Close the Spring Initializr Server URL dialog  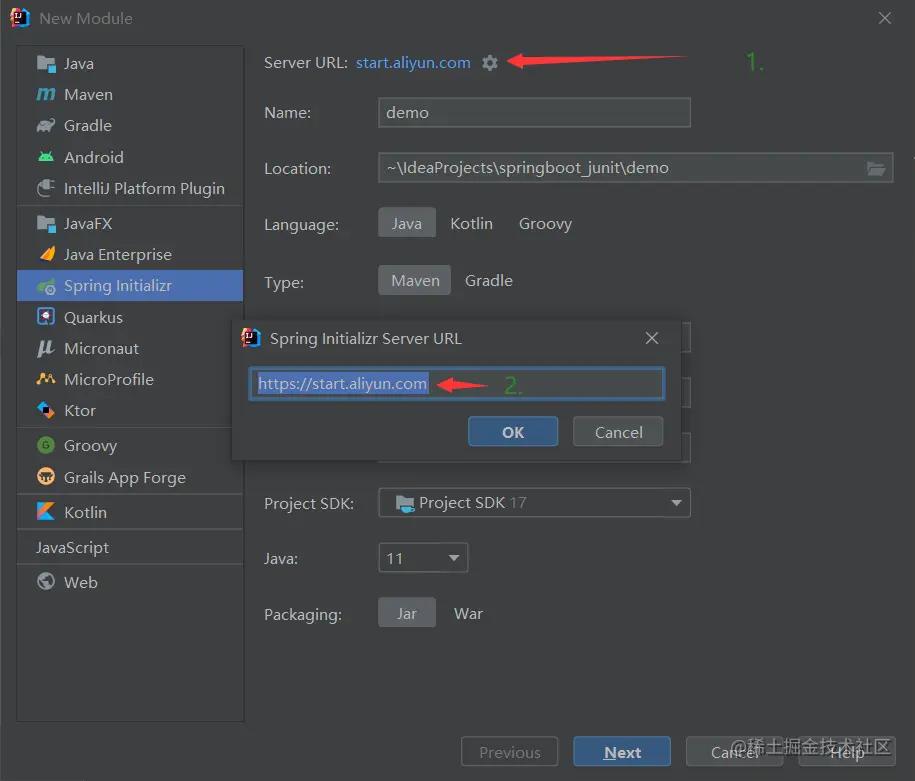(652, 338)
